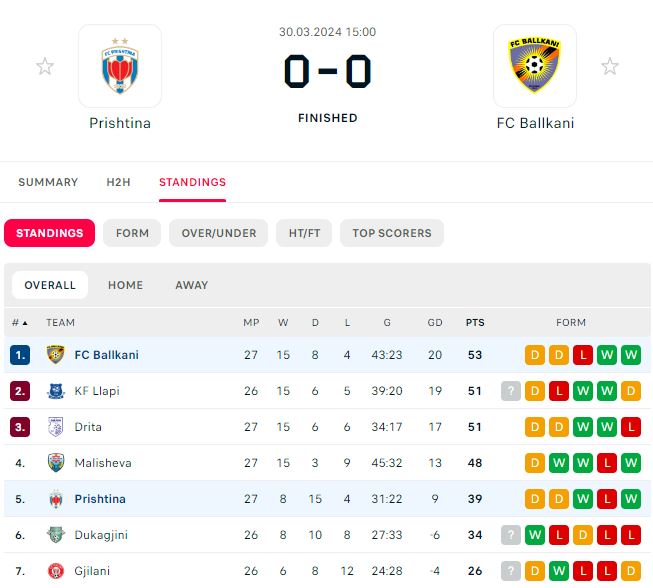Click the Malisheva team logo in table

tap(56, 463)
